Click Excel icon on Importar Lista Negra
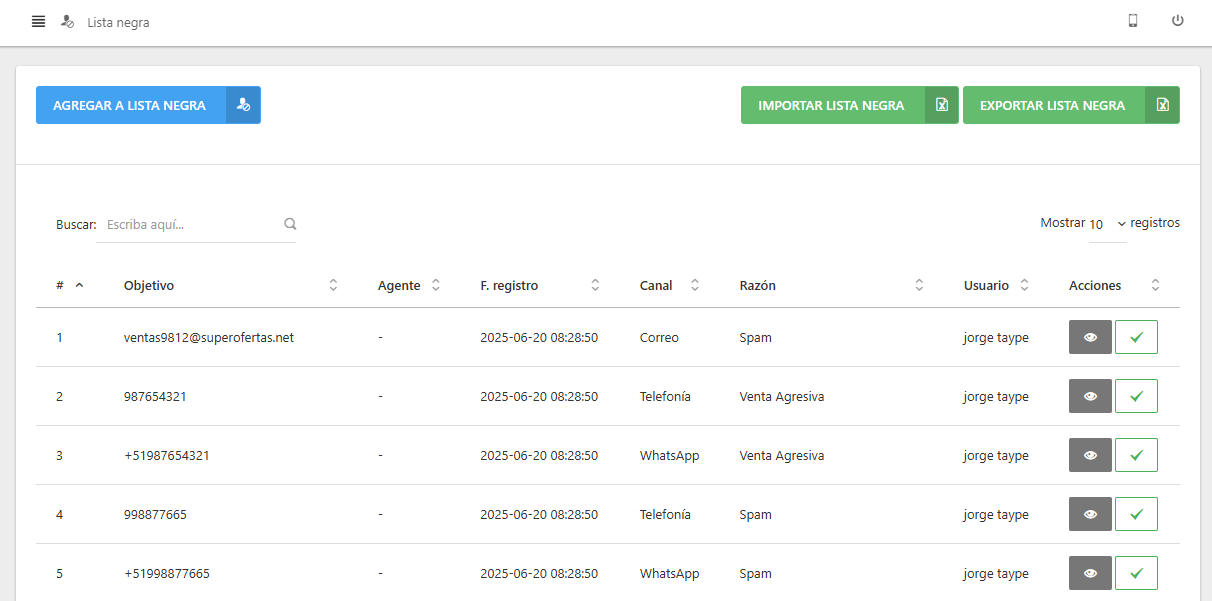The image size is (1212, 601). pos(941,105)
